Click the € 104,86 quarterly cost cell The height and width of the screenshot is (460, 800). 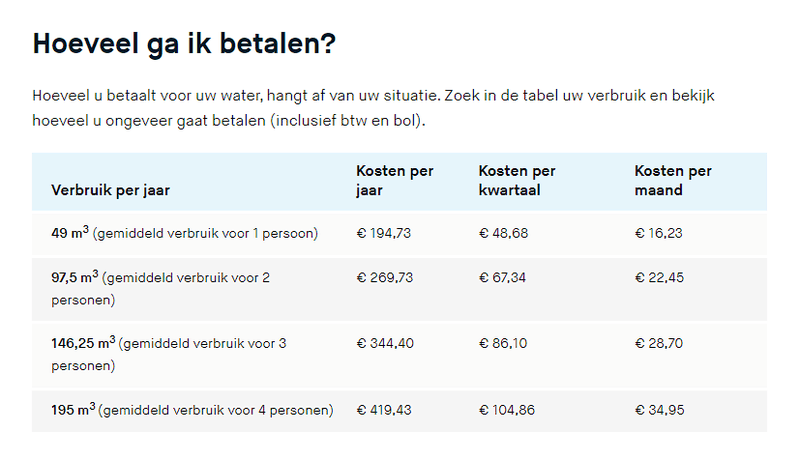508,410
